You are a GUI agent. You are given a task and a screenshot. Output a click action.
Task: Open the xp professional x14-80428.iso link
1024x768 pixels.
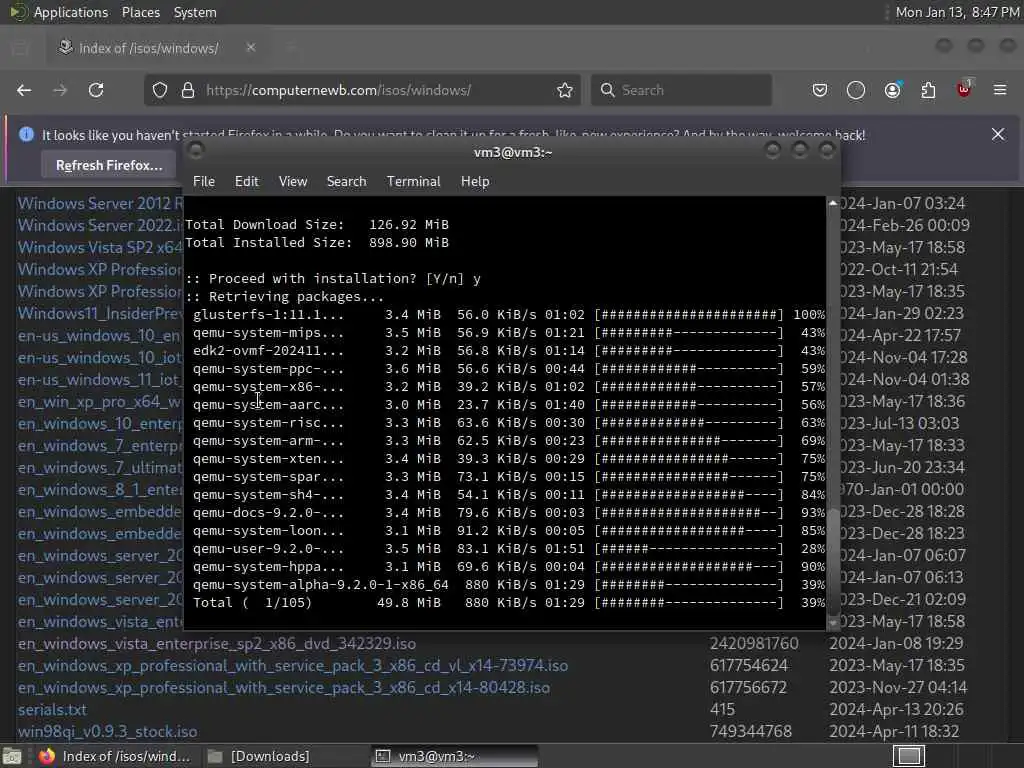(283, 688)
